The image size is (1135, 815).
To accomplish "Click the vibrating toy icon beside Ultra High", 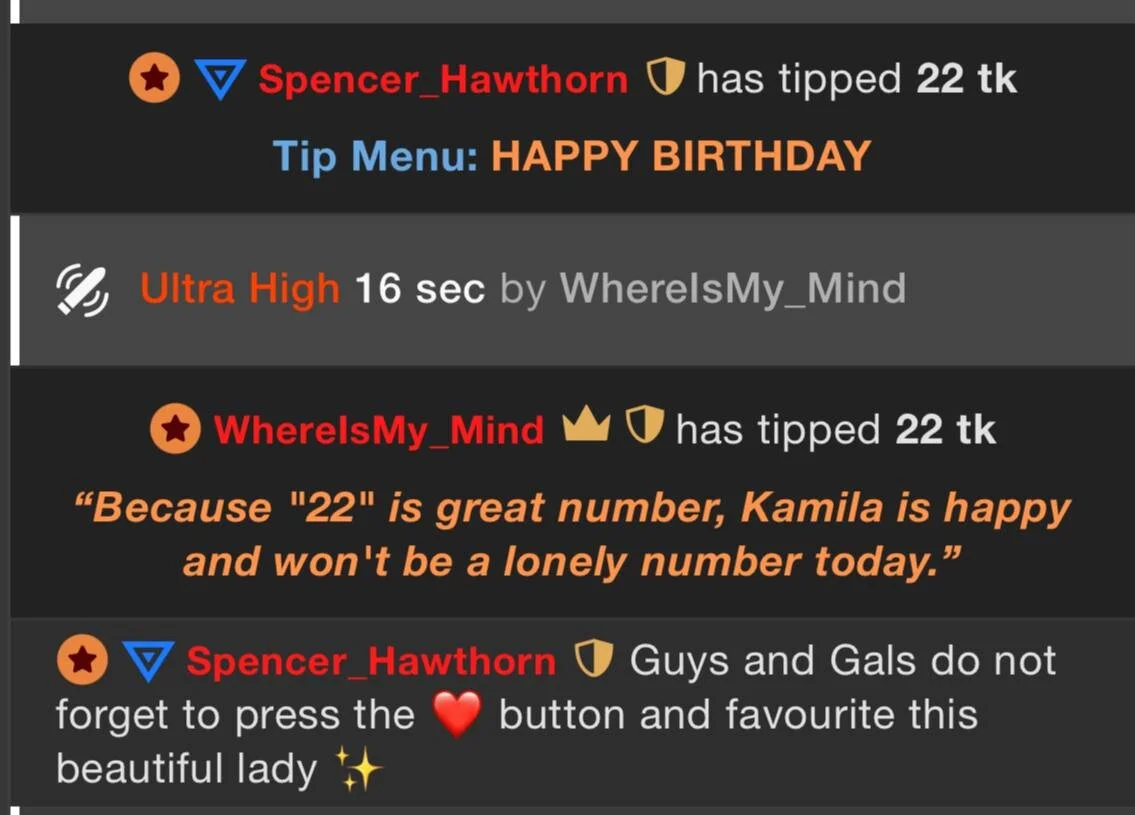I will point(83,290).
